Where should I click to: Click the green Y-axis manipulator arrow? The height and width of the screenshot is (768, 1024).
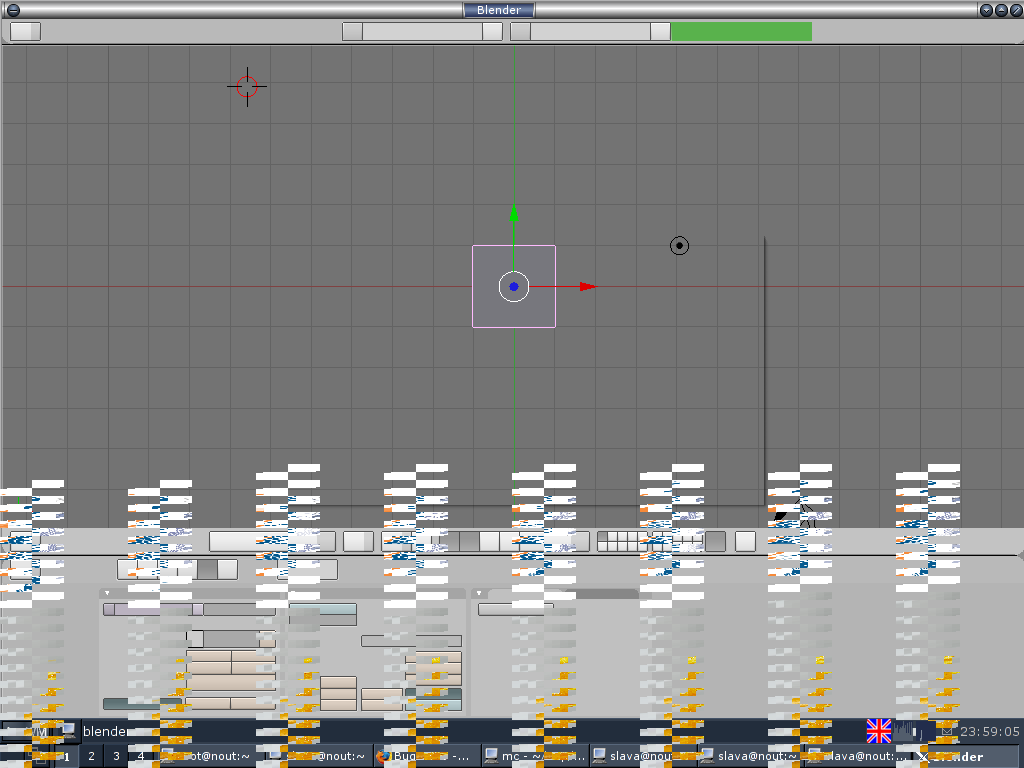514,213
